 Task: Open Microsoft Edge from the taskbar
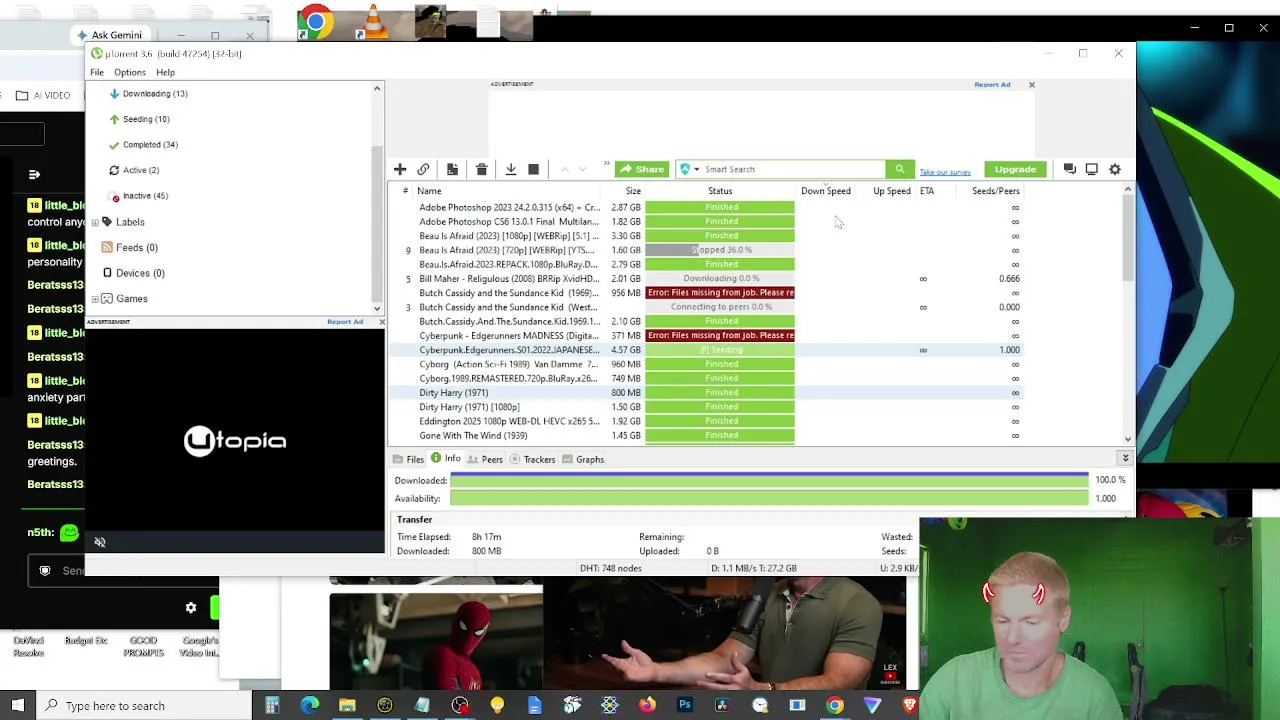pos(310,706)
